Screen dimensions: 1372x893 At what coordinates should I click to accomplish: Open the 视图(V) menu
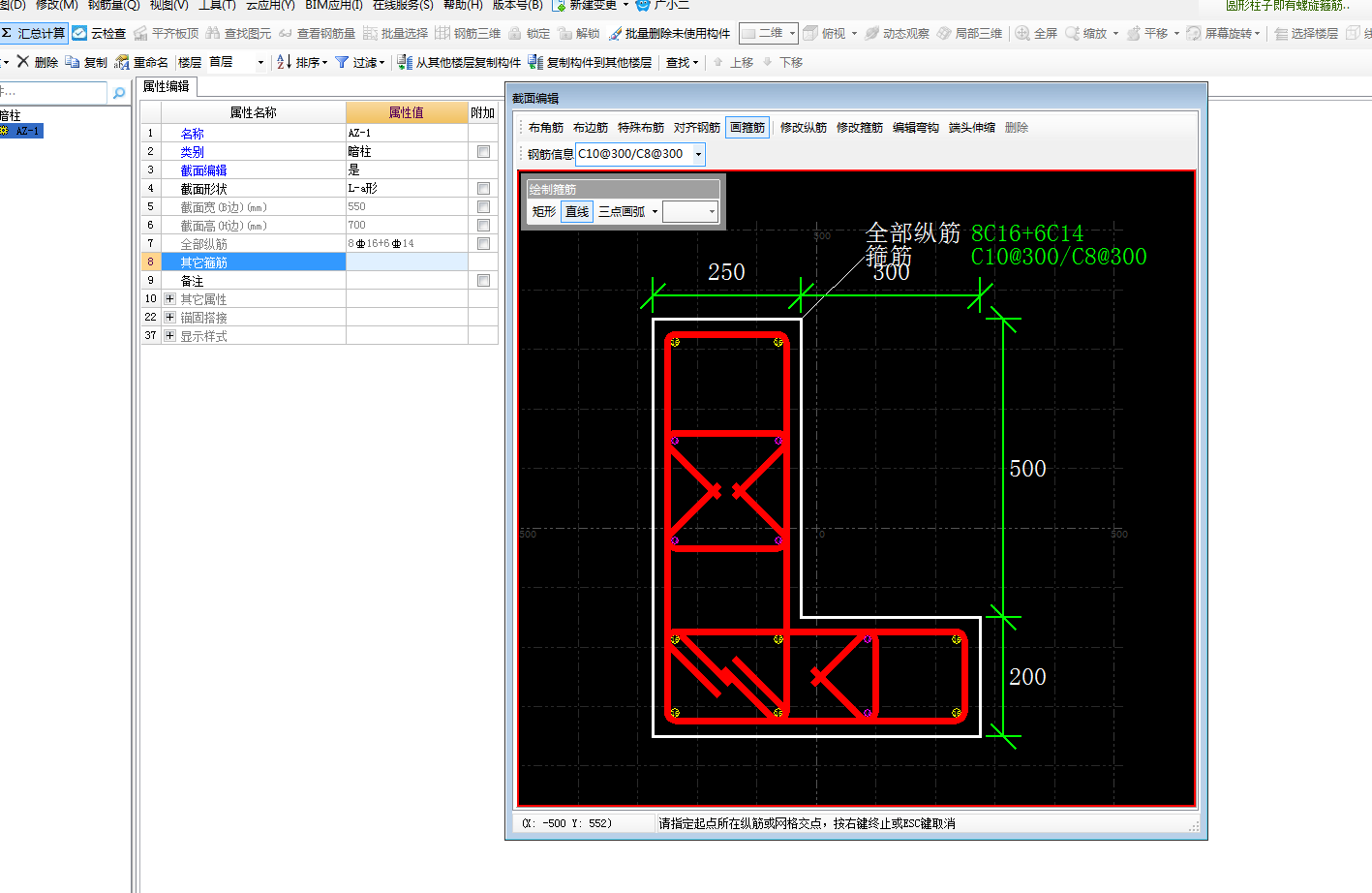pos(168,5)
